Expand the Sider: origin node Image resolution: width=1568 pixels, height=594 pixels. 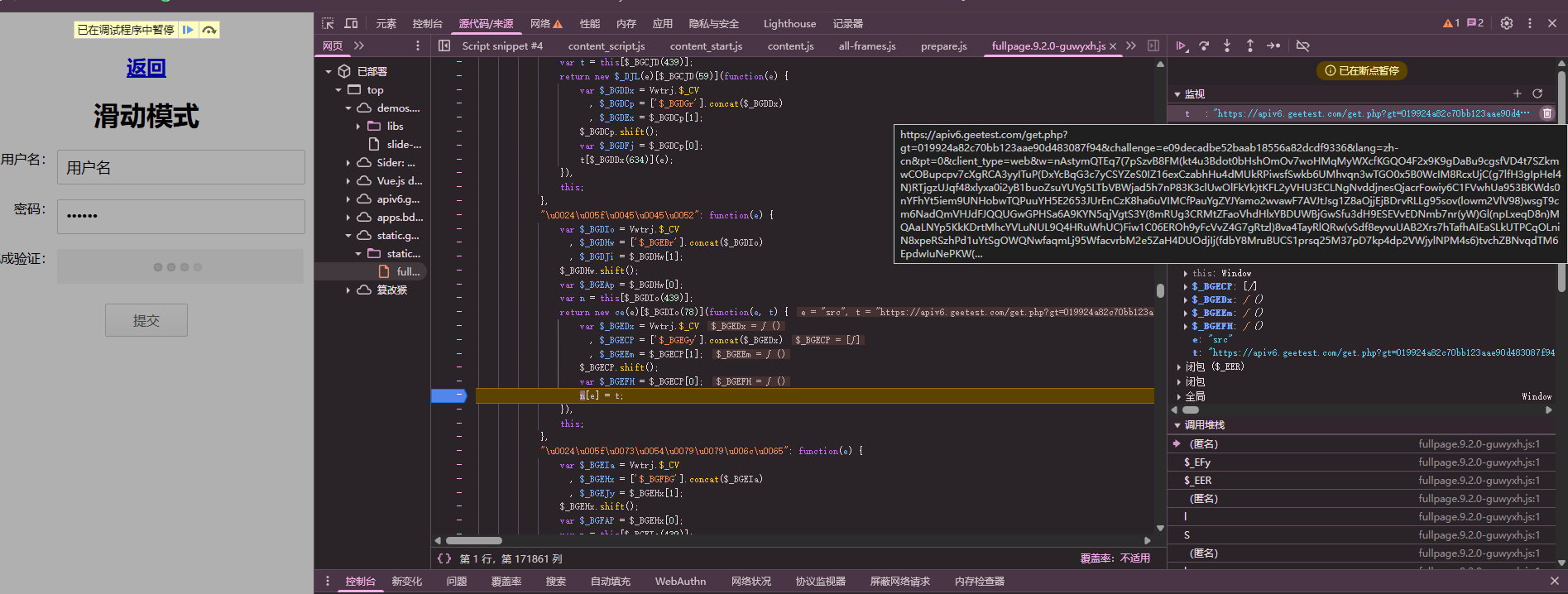tap(348, 163)
